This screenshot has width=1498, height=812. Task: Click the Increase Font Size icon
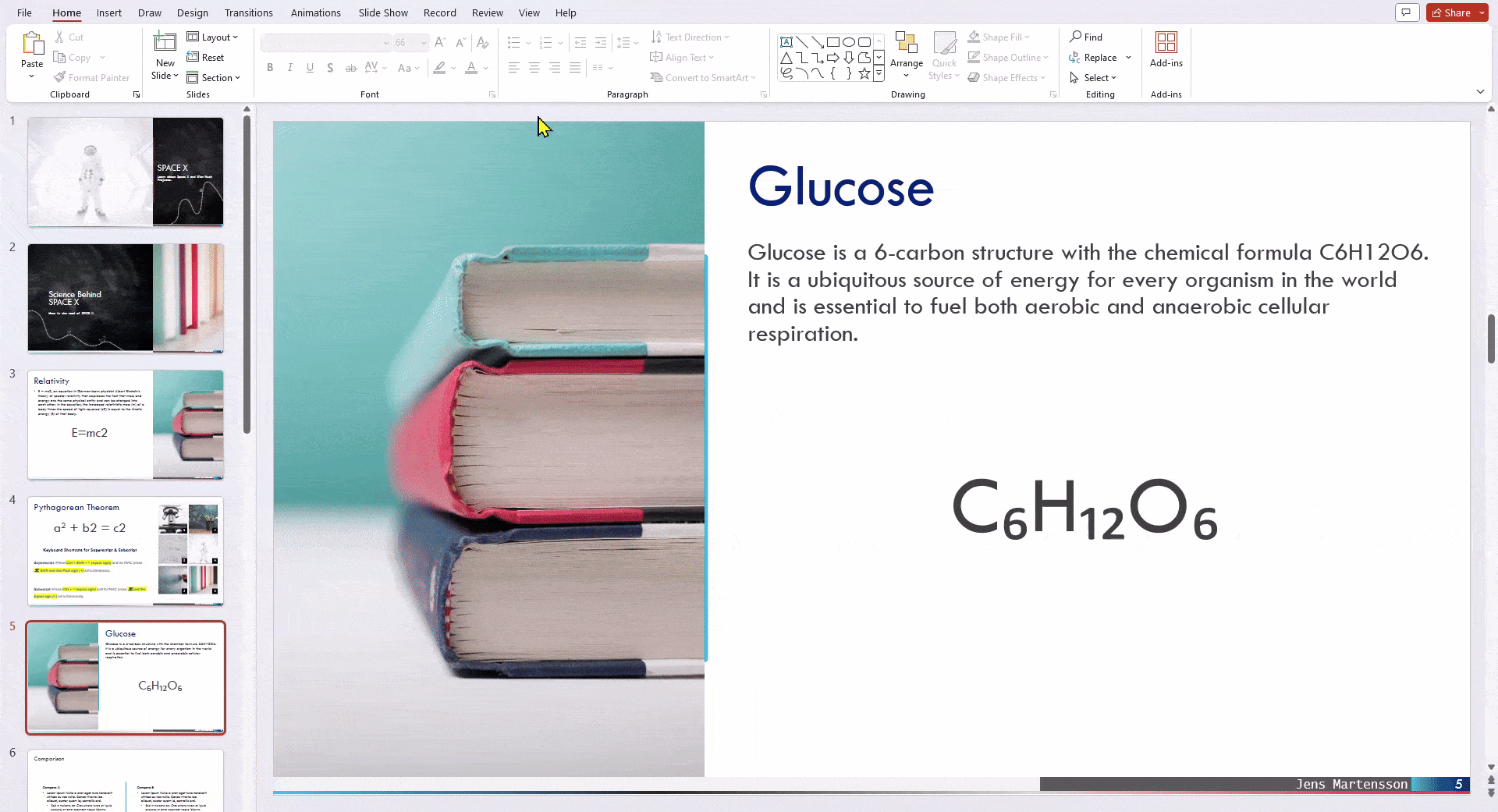[439, 43]
